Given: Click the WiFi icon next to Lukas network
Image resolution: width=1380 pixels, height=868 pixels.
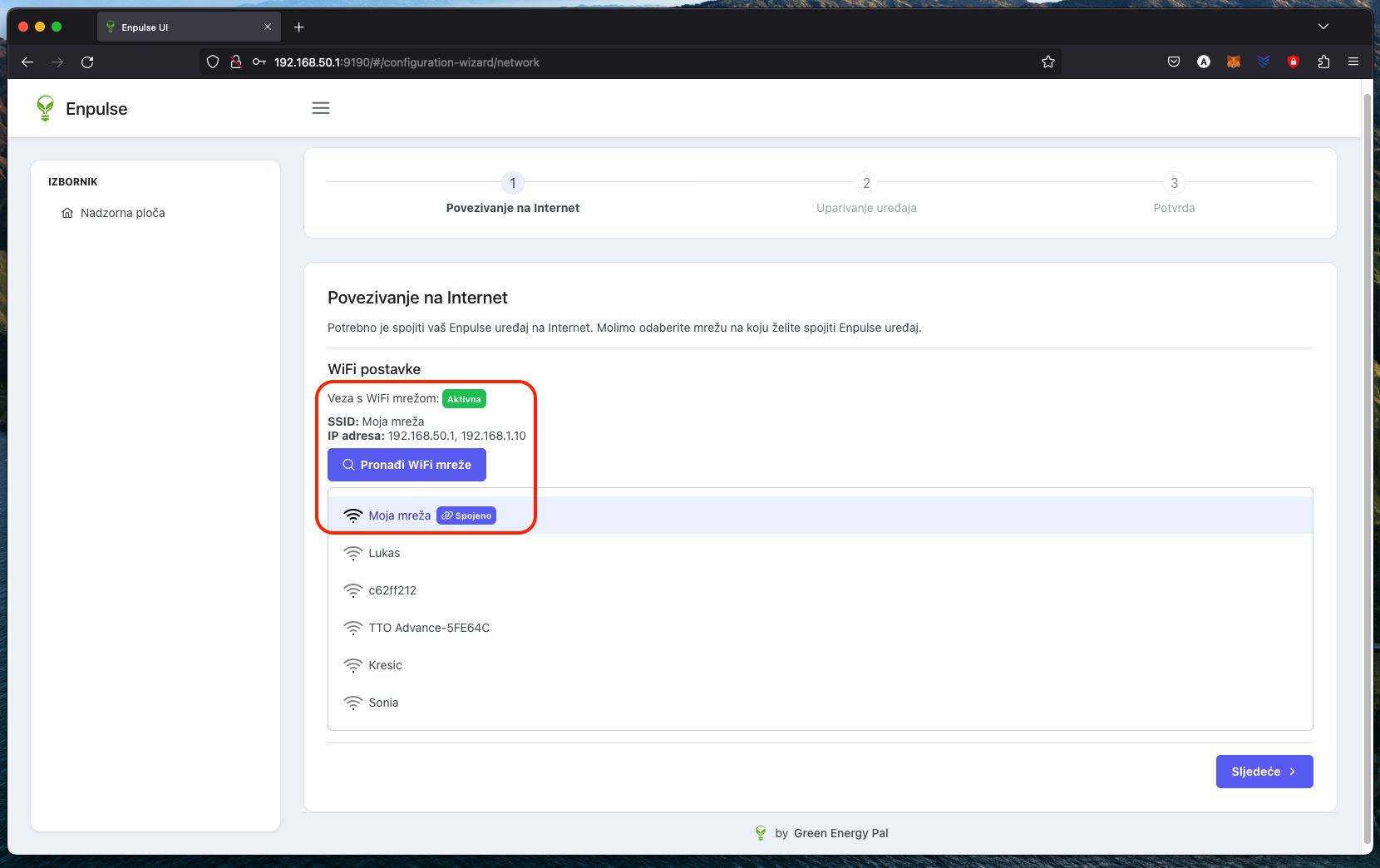Looking at the screenshot, I should point(353,552).
